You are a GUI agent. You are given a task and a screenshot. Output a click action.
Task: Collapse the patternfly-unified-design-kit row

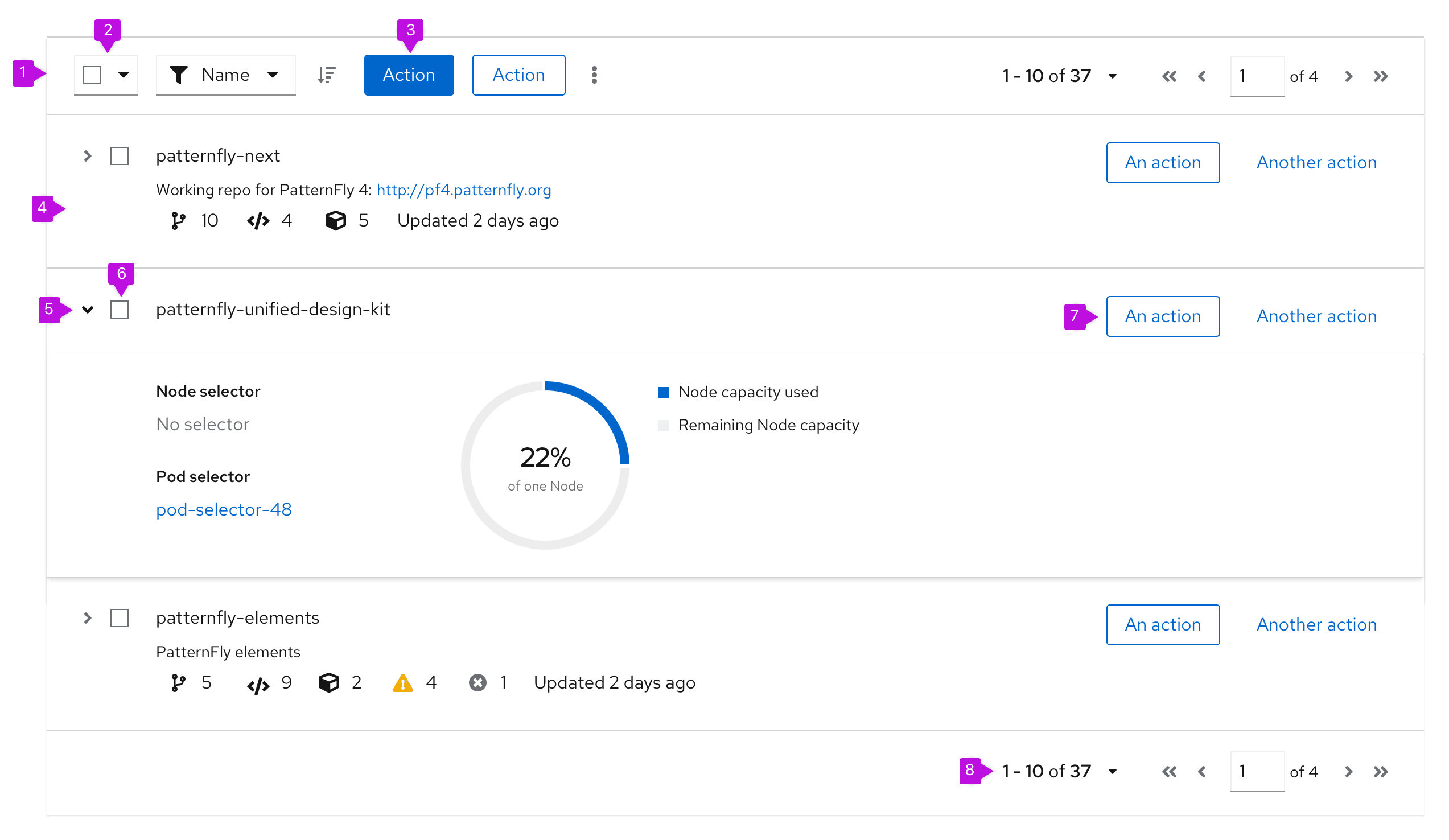click(88, 310)
